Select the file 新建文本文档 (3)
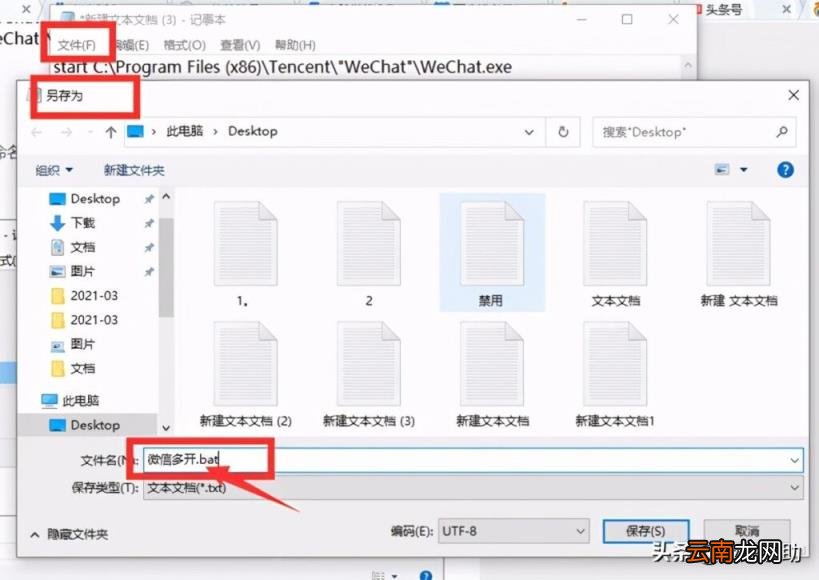This screenshot has height=580, width=819. 369,375
